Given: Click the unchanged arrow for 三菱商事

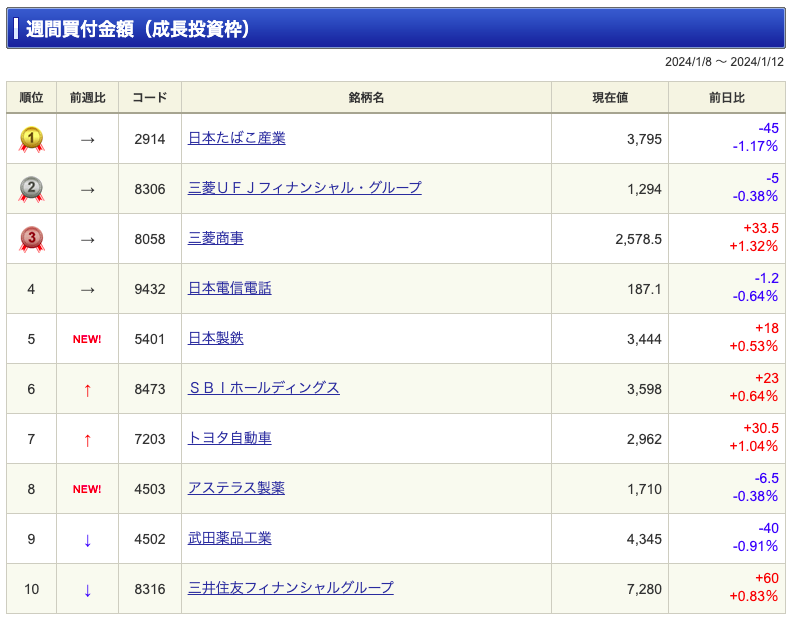Looking at the screenshot, I should click(x=87, y=240).
